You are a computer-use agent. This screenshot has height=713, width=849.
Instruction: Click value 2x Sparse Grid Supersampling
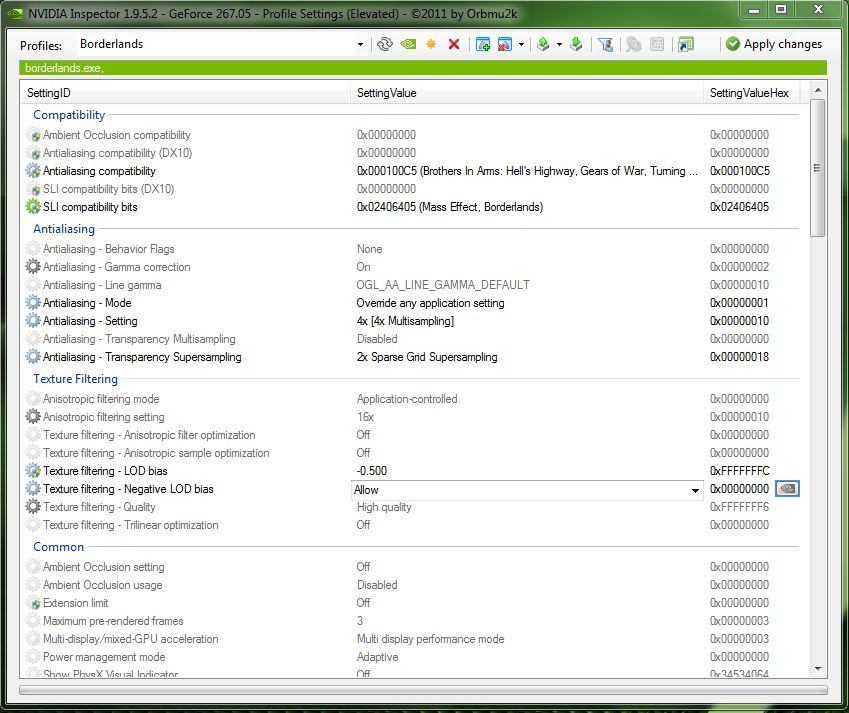[427, 357]
